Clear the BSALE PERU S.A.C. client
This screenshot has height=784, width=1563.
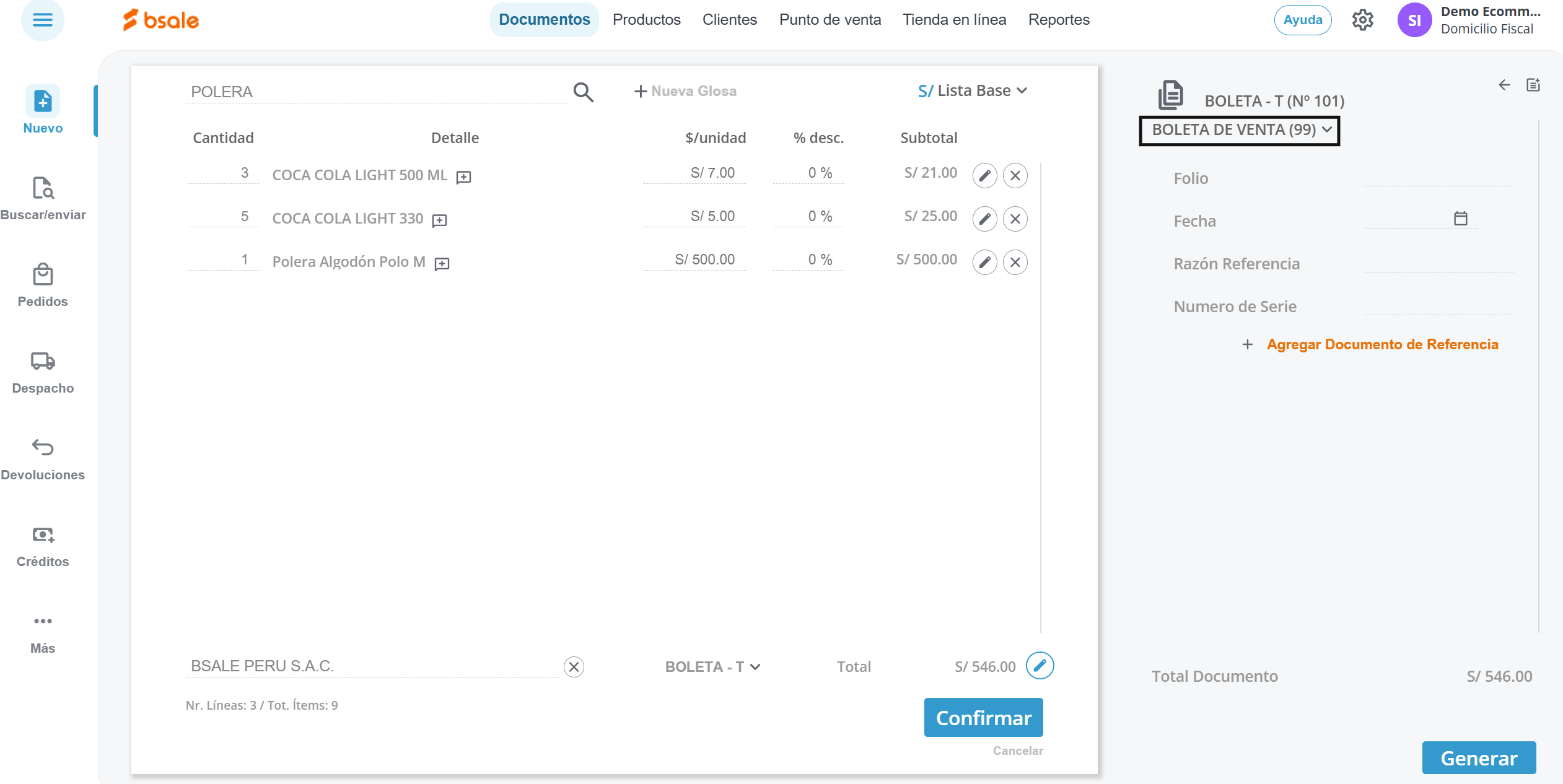tap(574, 667)
